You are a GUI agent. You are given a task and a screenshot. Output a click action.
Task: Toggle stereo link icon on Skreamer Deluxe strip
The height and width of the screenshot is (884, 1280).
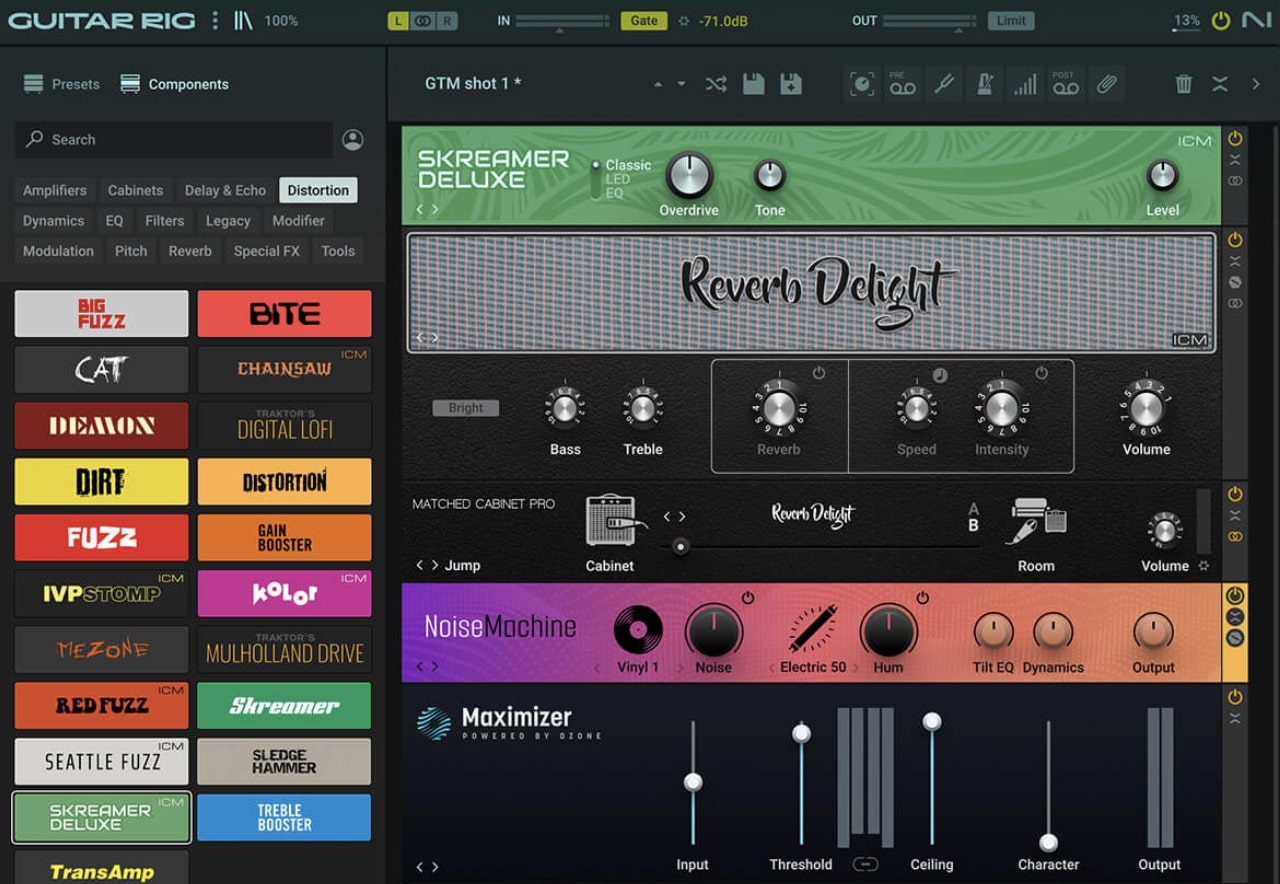pos(1235,181)
